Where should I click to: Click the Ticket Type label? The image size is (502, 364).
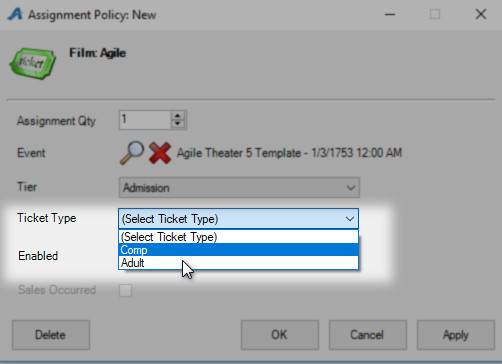point(47,218)
